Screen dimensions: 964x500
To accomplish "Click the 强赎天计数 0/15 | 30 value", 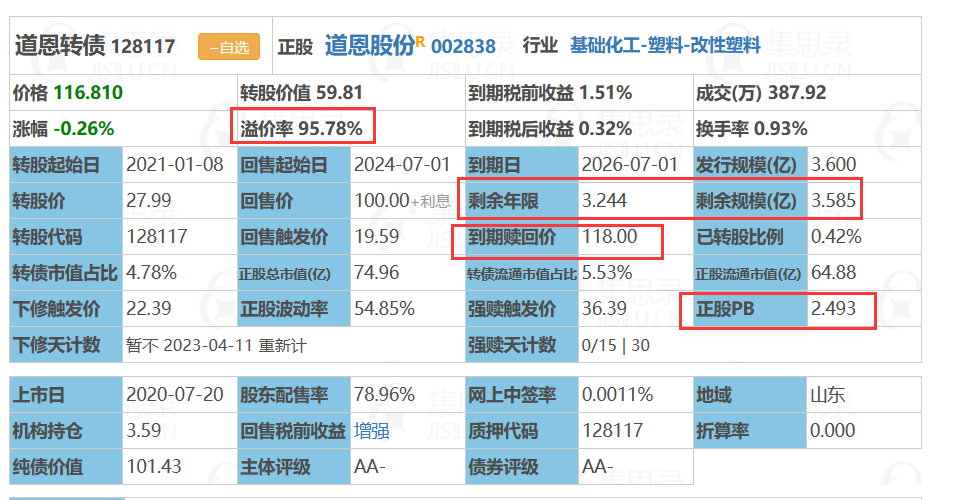I will click(x=615, y=345).
